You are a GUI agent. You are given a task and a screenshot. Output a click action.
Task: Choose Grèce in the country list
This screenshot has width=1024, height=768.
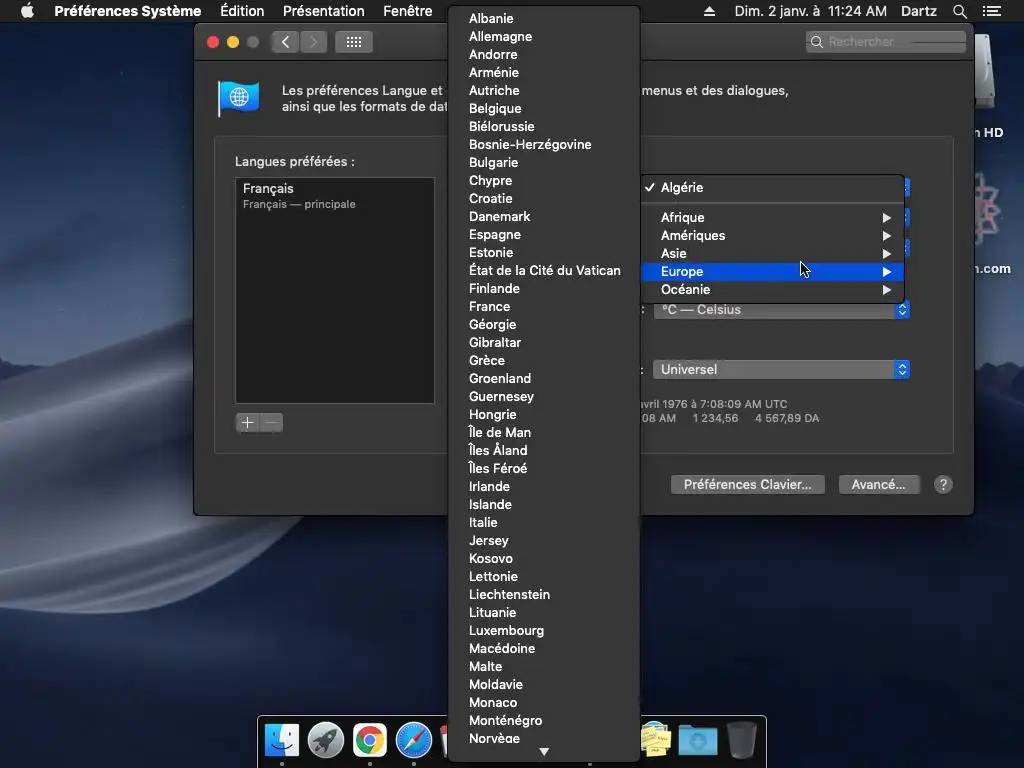543,361
